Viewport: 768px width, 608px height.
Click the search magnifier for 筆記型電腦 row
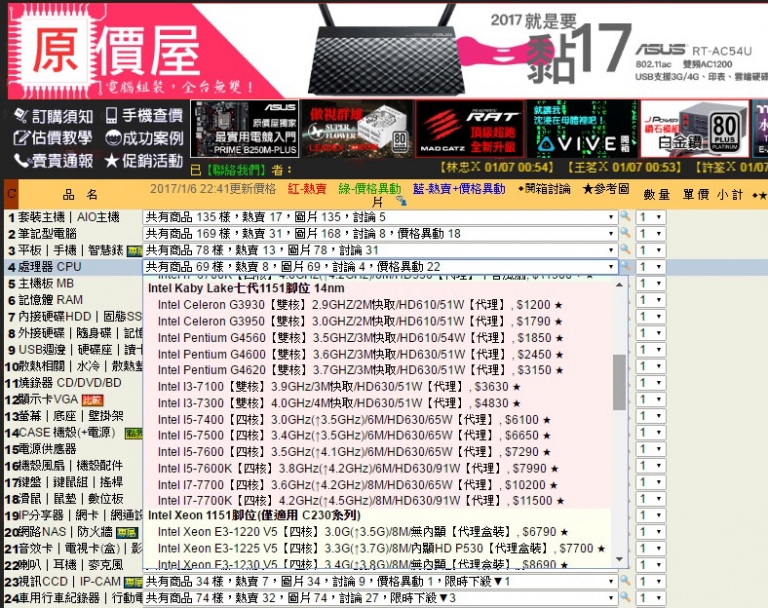tap(625, 233)
